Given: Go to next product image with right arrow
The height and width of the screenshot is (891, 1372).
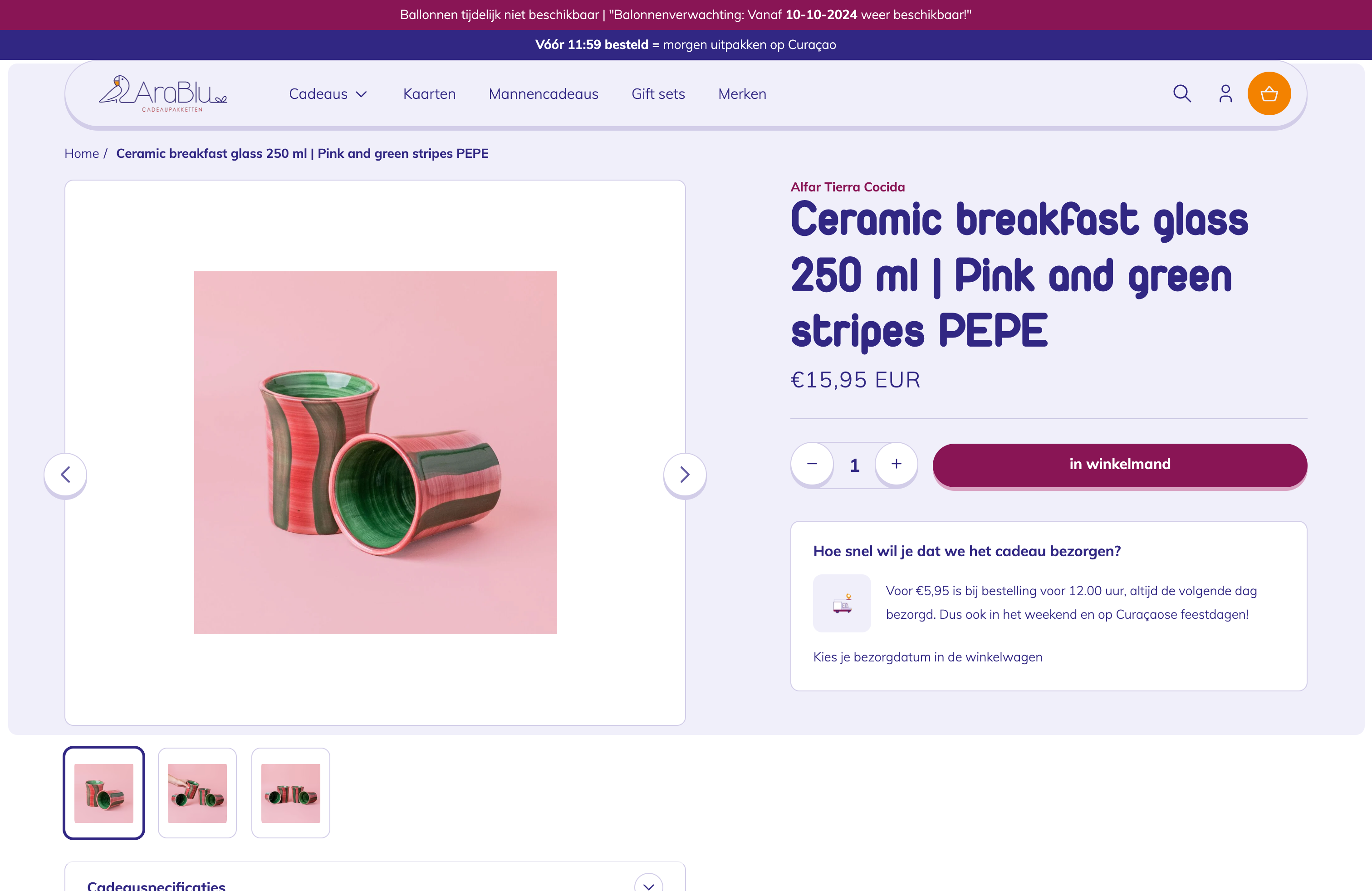Looking at the screenshot, I should 685,475.
